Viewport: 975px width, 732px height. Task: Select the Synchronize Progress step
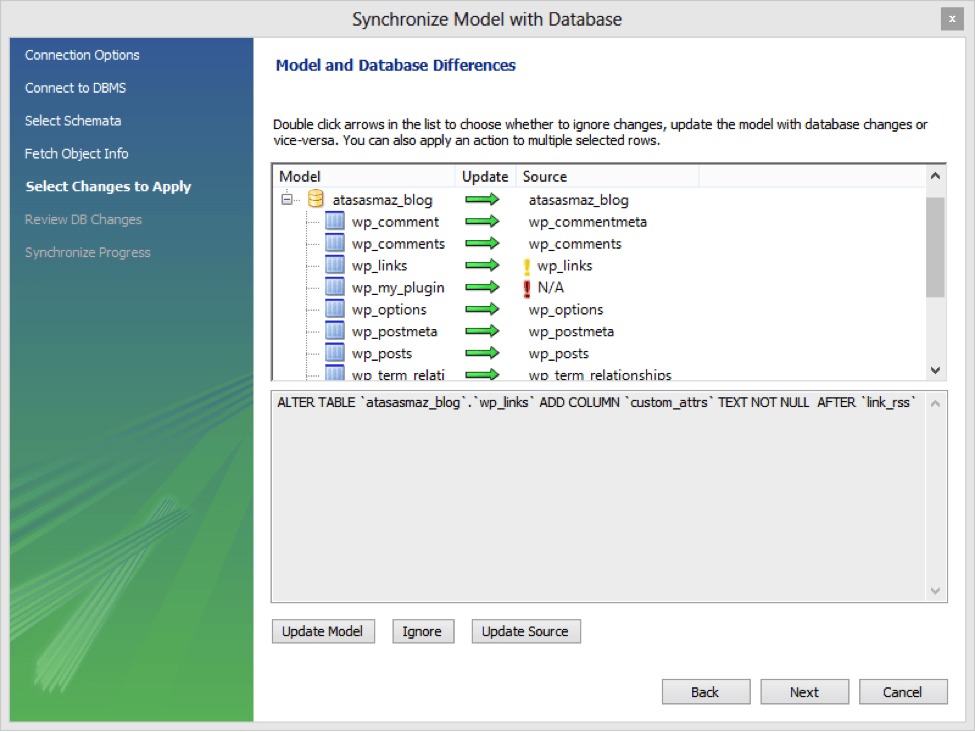tap(88, 252)
